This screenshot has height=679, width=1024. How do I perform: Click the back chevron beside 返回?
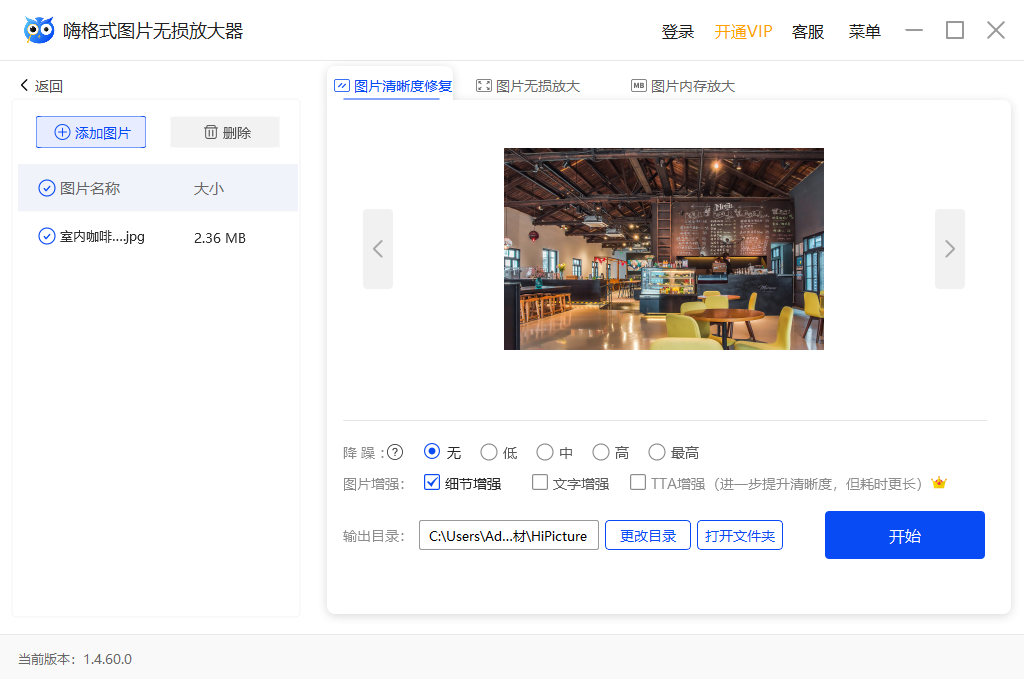[24, 86]
